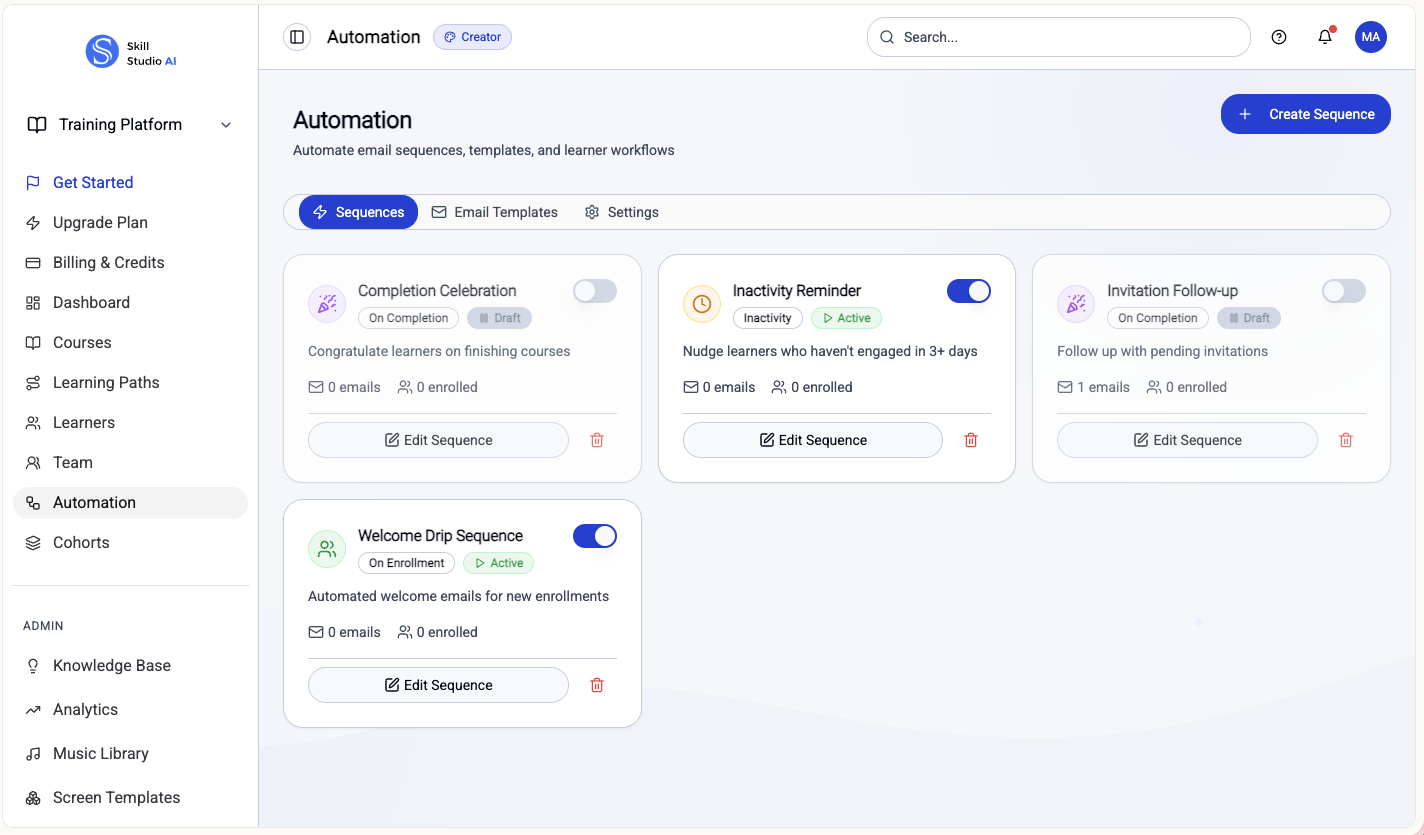Click "1 emails" on Invitation Follow-up

(1093, 387)
